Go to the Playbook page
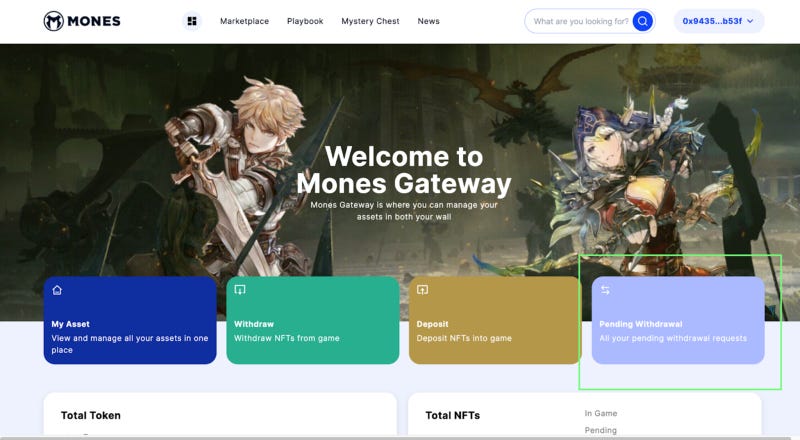The width and height of the screenshot is (800, 440). click(305, 21)
